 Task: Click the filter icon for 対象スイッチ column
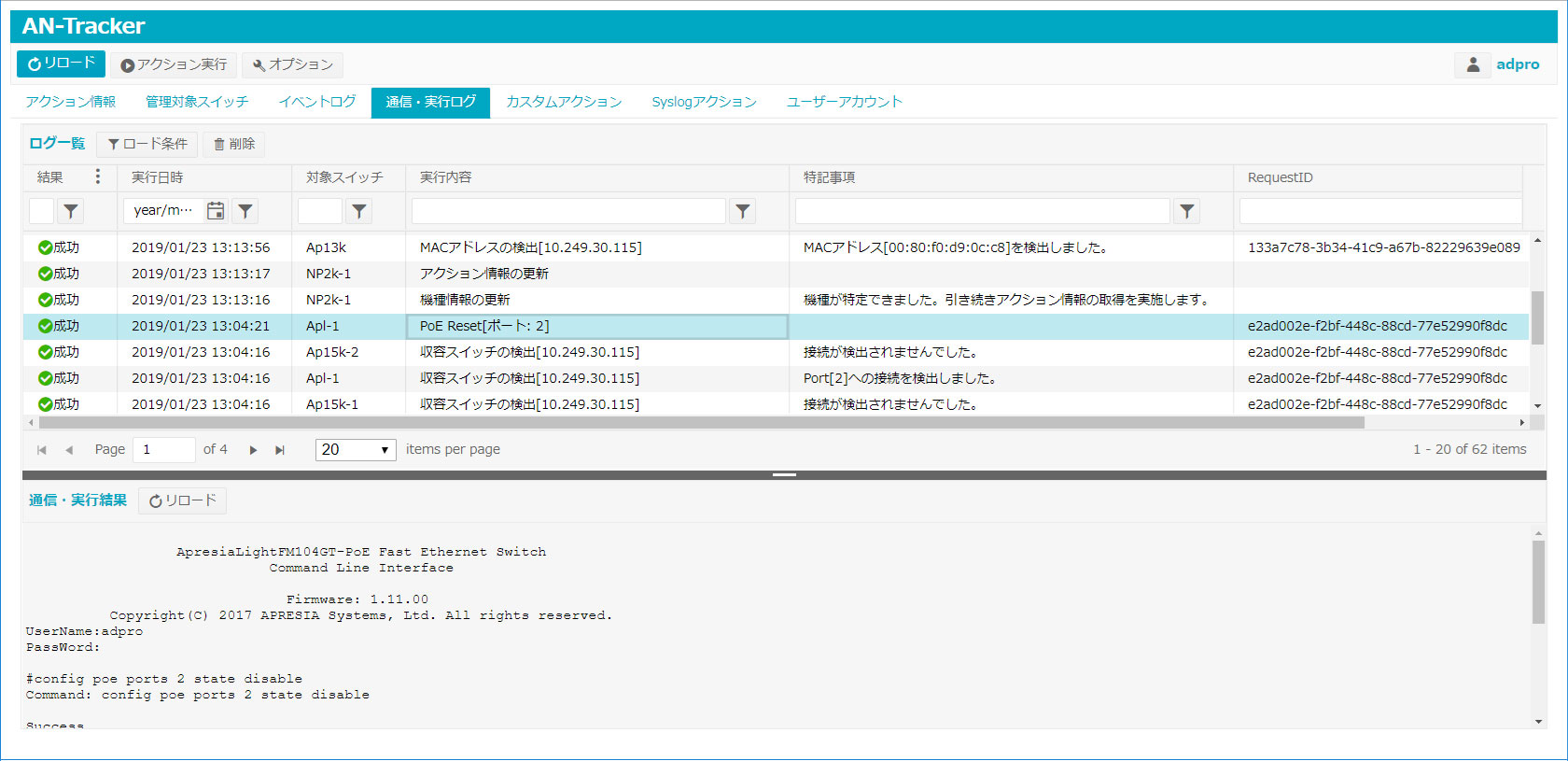(359, 211)
